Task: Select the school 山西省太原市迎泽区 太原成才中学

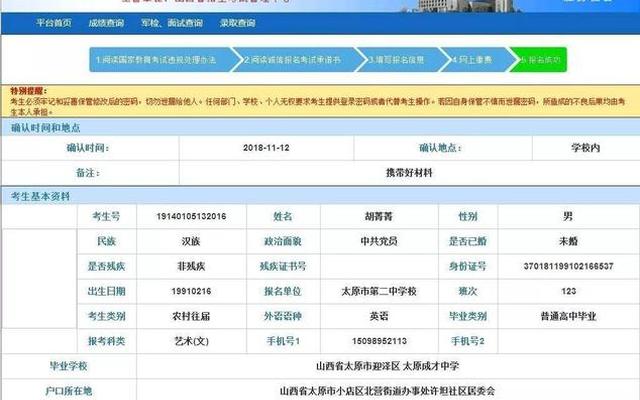Action: [387, 366]
